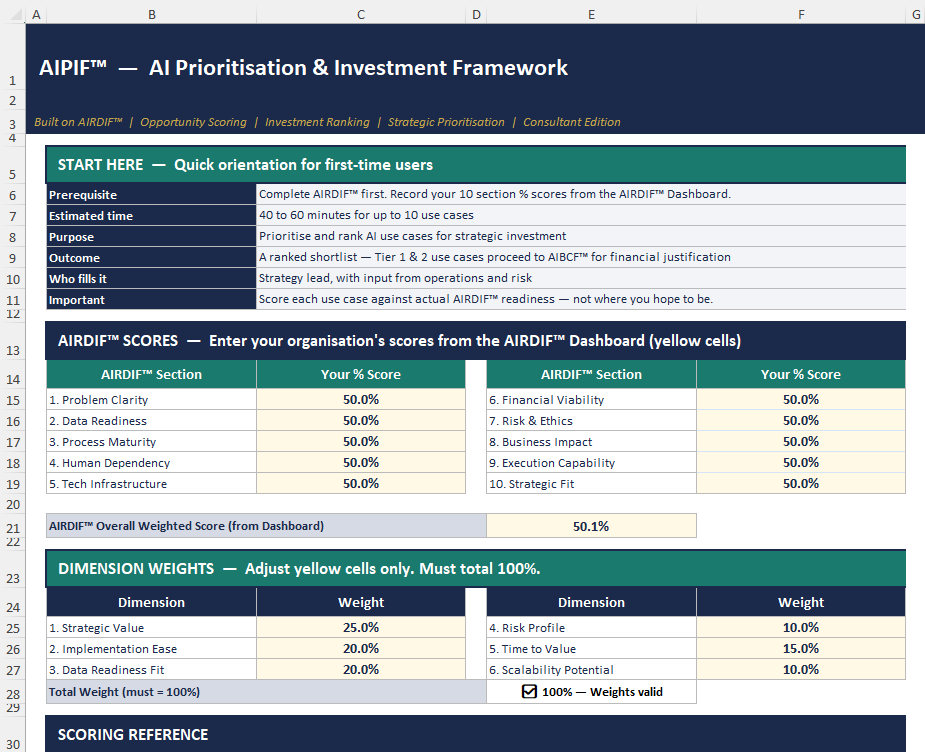Screen dimensions: 925x752
Task: Click 'Total Weight (must = 100%)' cell
Action: [x=266, y=692]
